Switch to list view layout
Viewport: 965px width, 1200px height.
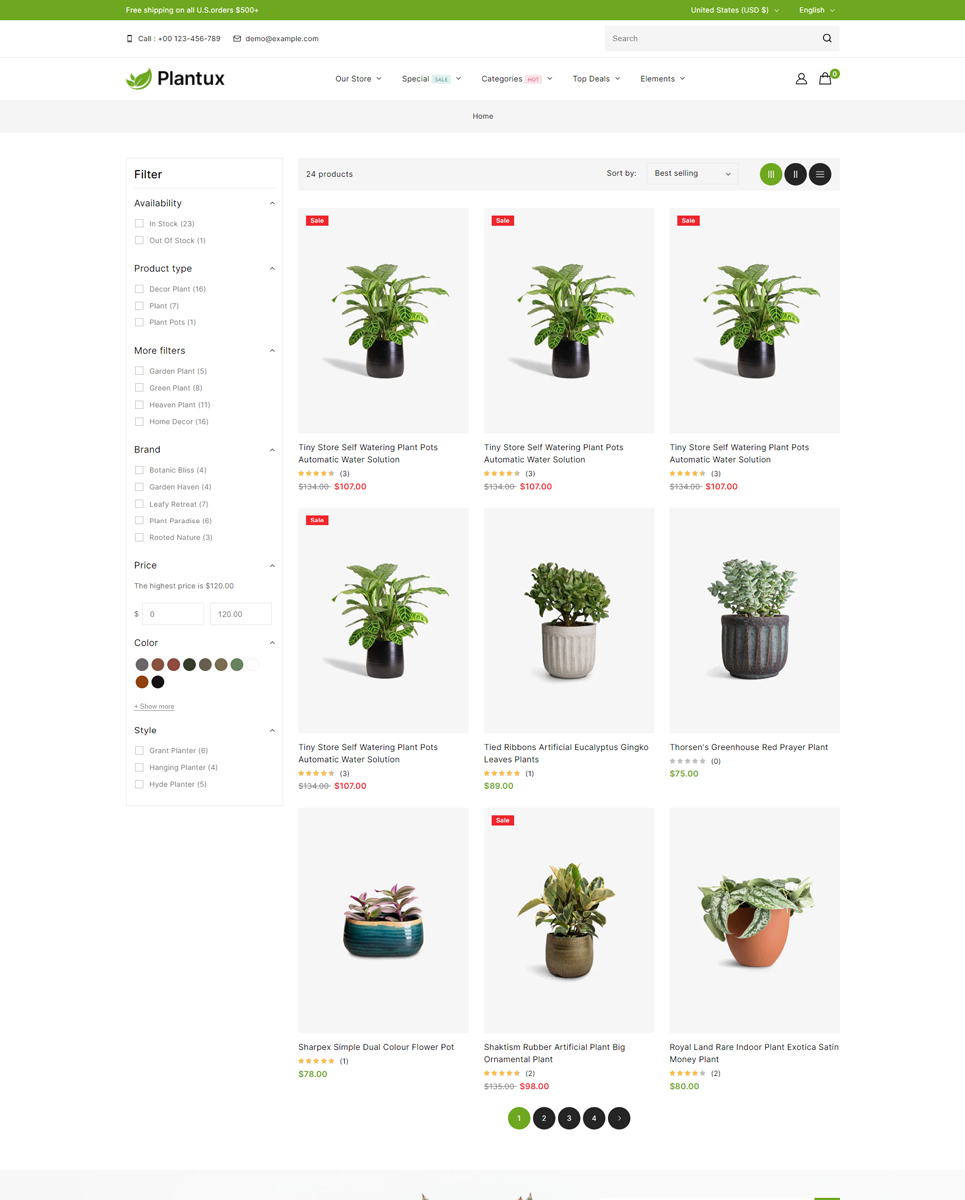point(820,174)
